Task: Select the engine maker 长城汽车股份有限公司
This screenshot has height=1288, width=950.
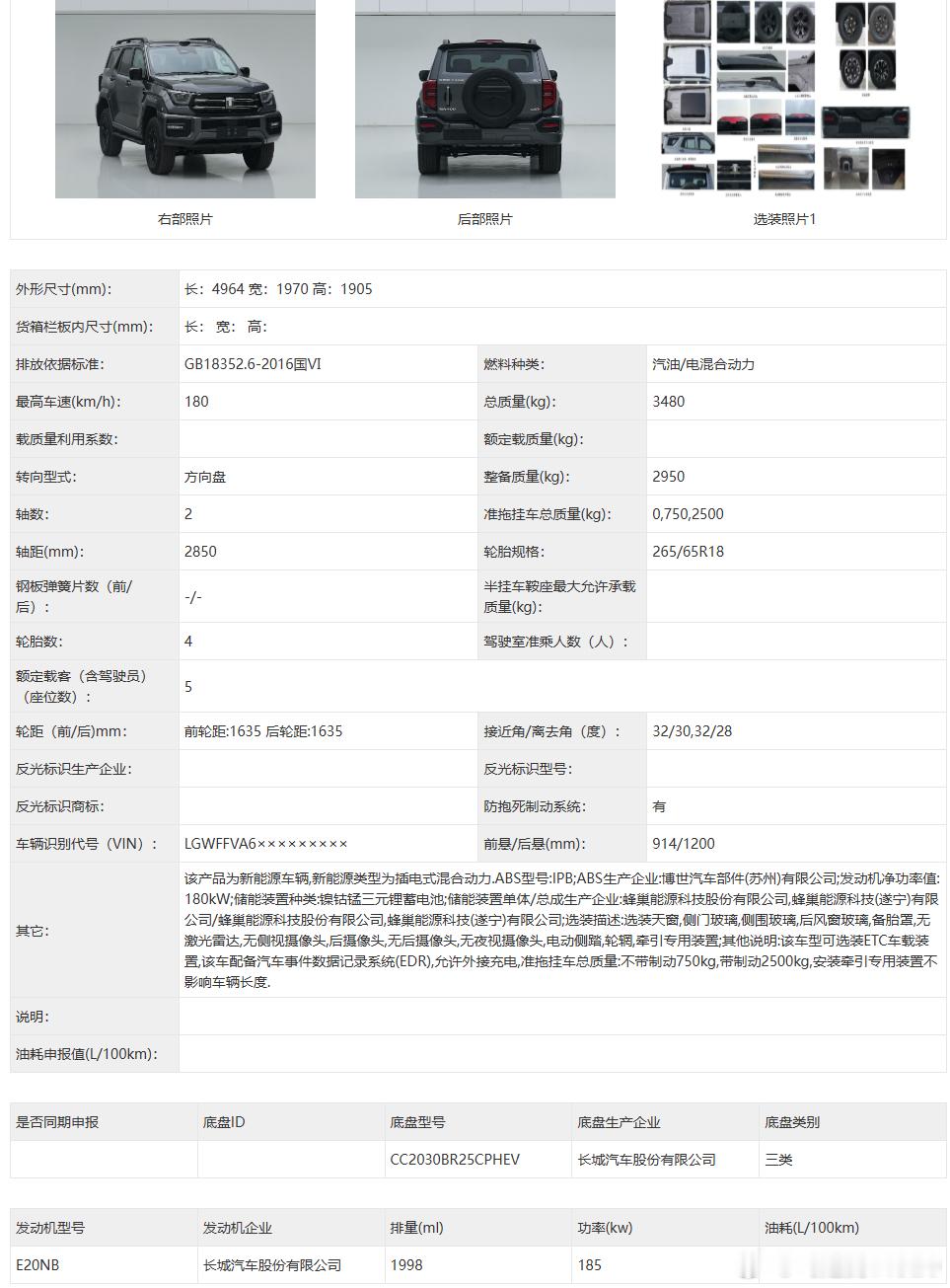Action: 271,1265
